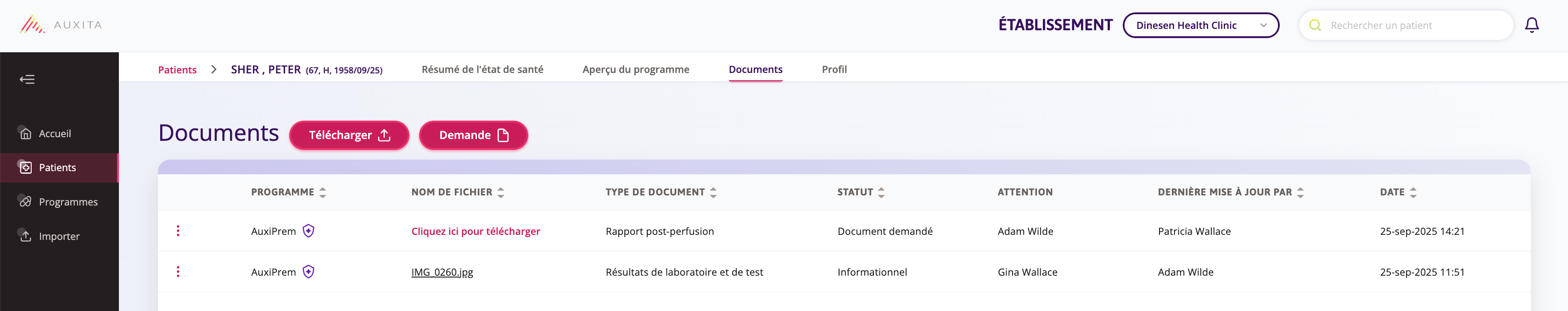This screenshot has width=1568, height=311.
Task: Click the Télécharger button
Action: [x=349, y=135]
